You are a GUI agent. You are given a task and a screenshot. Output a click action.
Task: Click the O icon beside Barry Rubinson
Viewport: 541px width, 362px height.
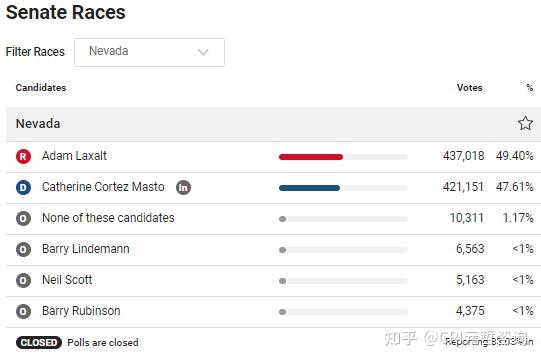23,312
